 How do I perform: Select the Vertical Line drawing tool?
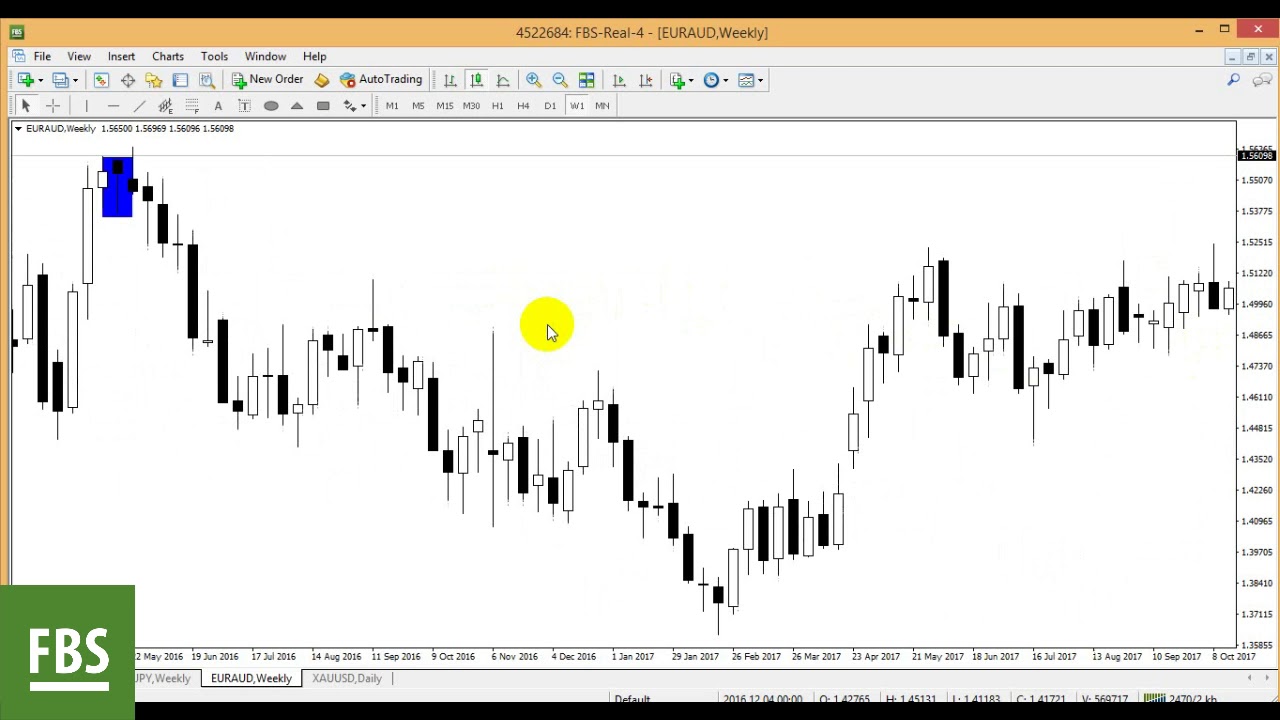coord(87,106)
